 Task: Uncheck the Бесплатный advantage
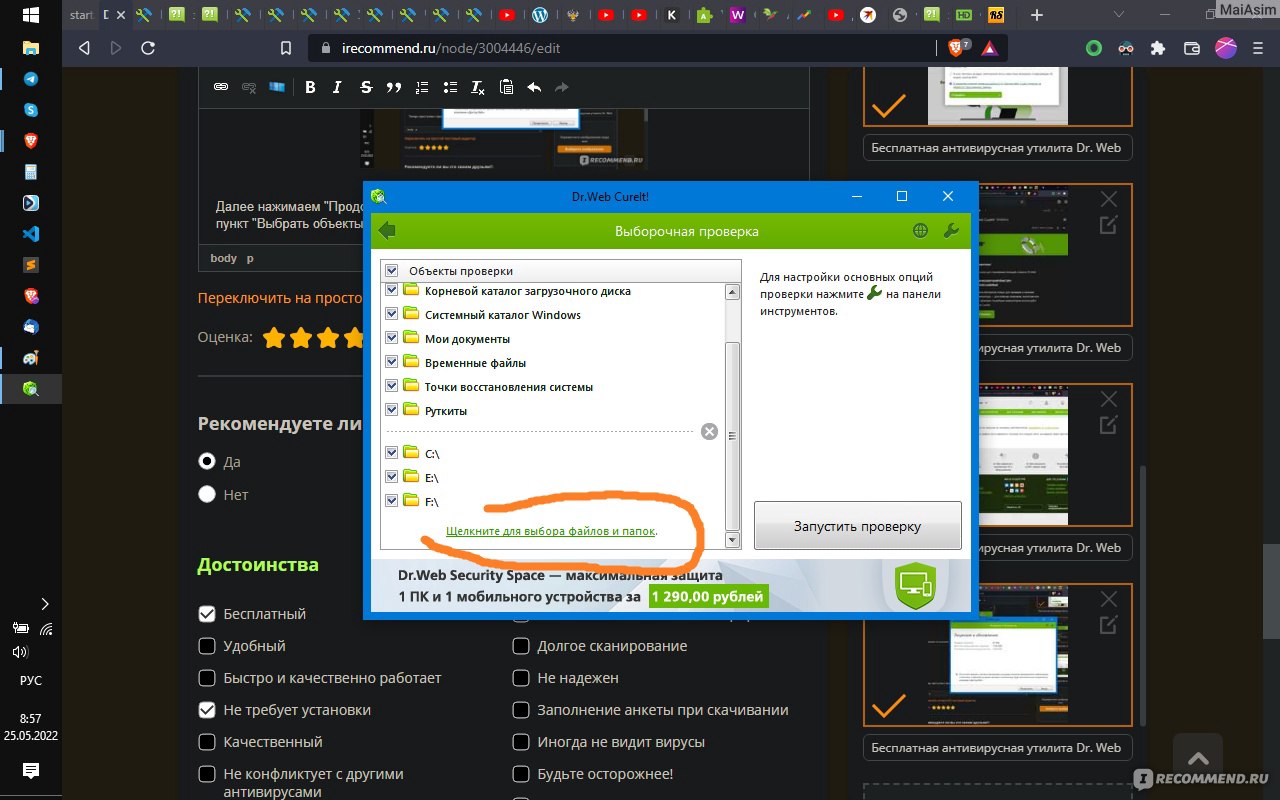pos(207,614)
